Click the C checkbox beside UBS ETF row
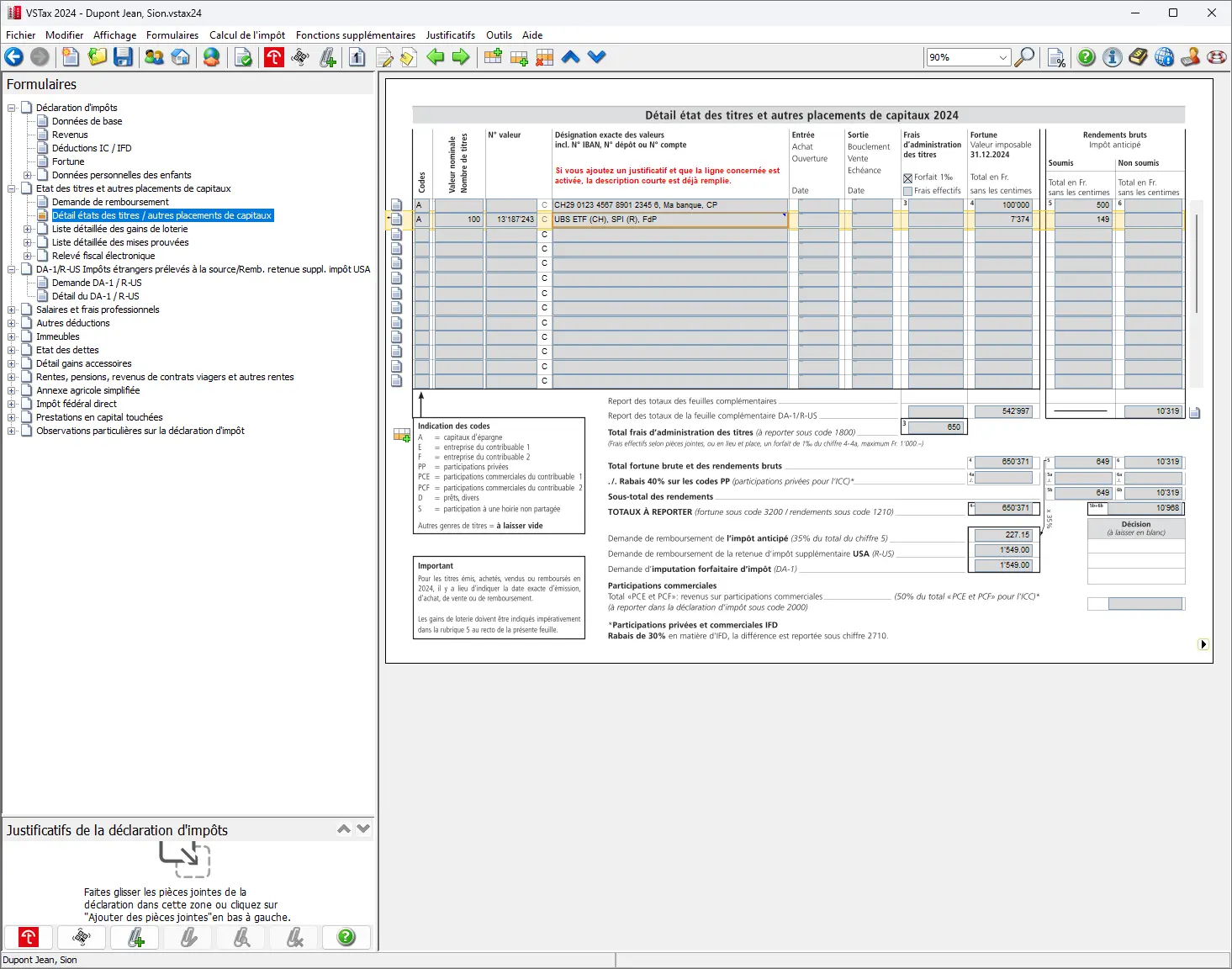 544,220
